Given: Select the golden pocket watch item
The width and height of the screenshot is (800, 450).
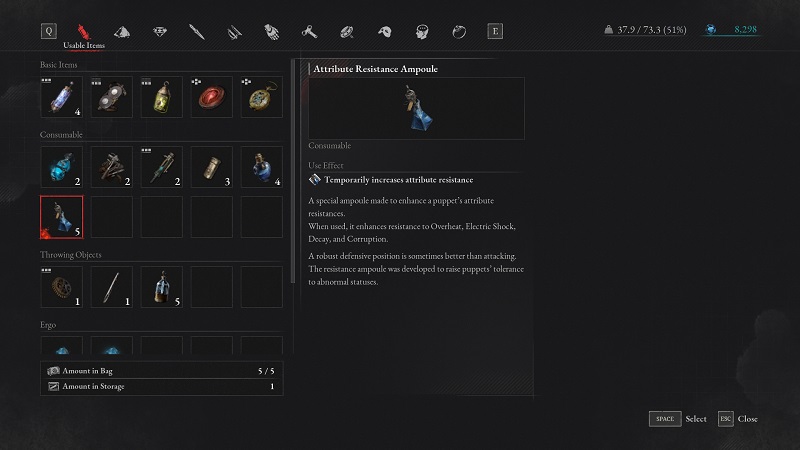Looking at the screenshot, I should coord(261,97).
